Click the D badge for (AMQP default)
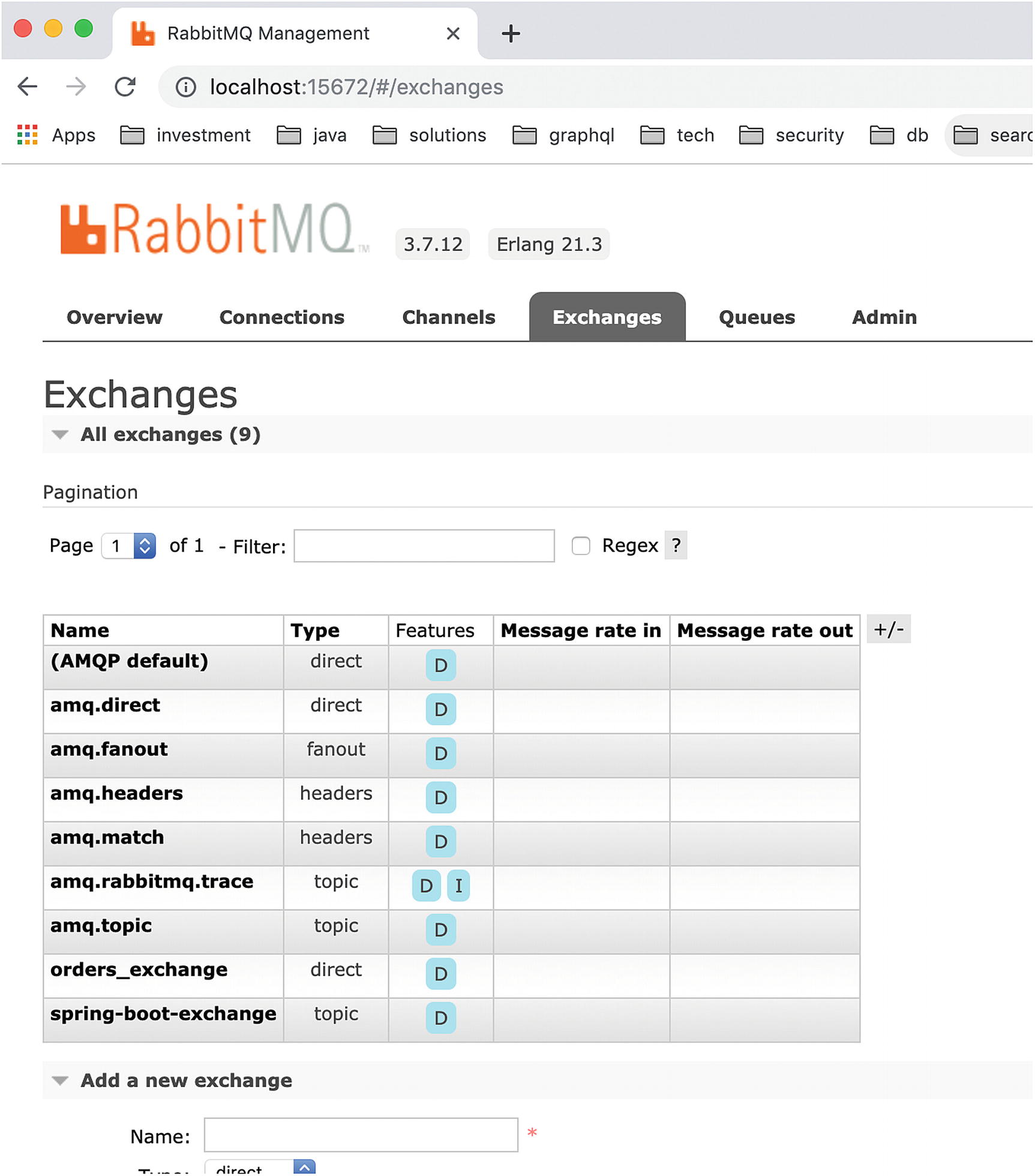1035x1176 pixels. tap(440, 665)
